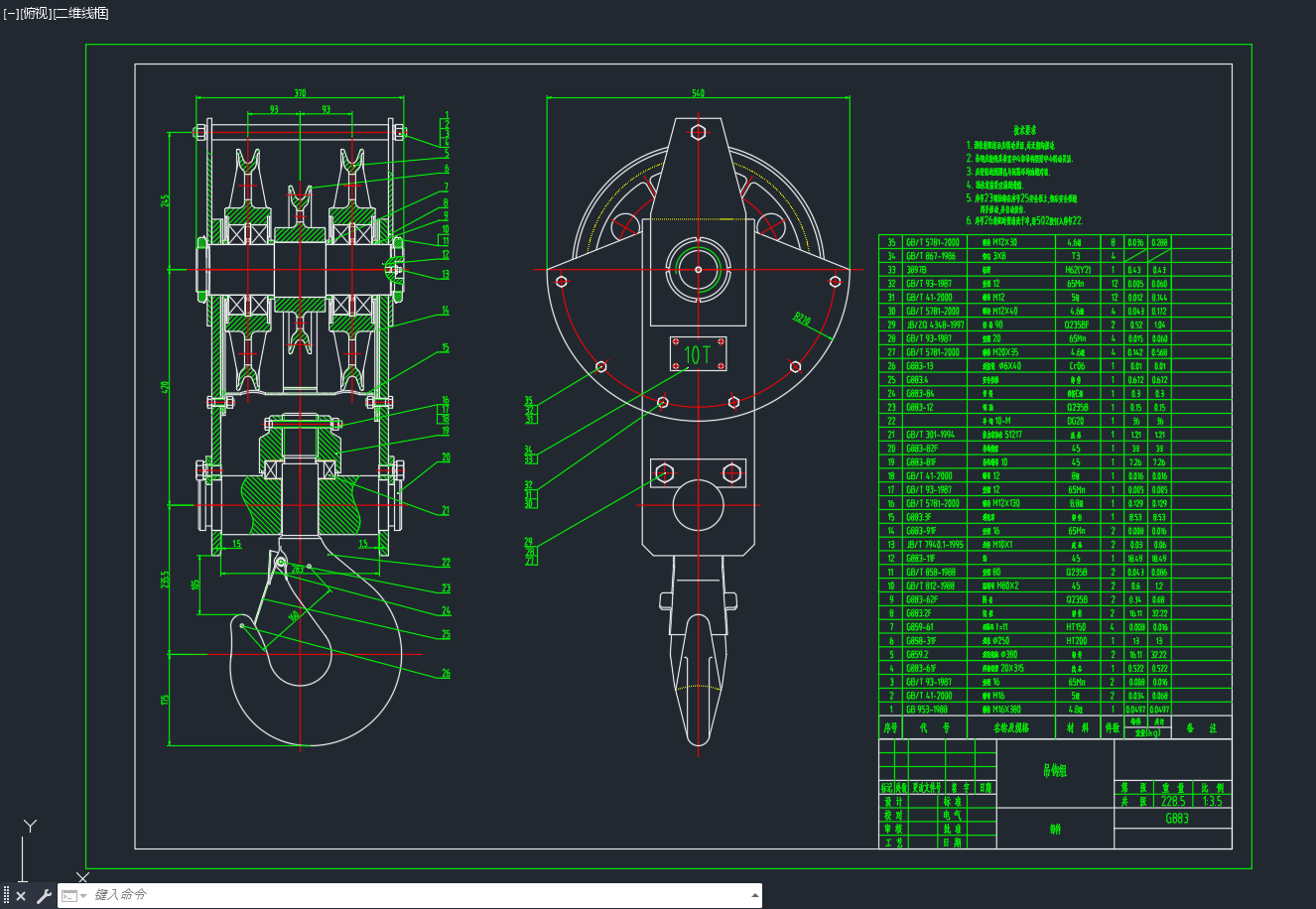Image resolution: width=1316 pixels, height=909 pixels.
Task: Select the G883-12 code cell
Action: tap(919, 407)
